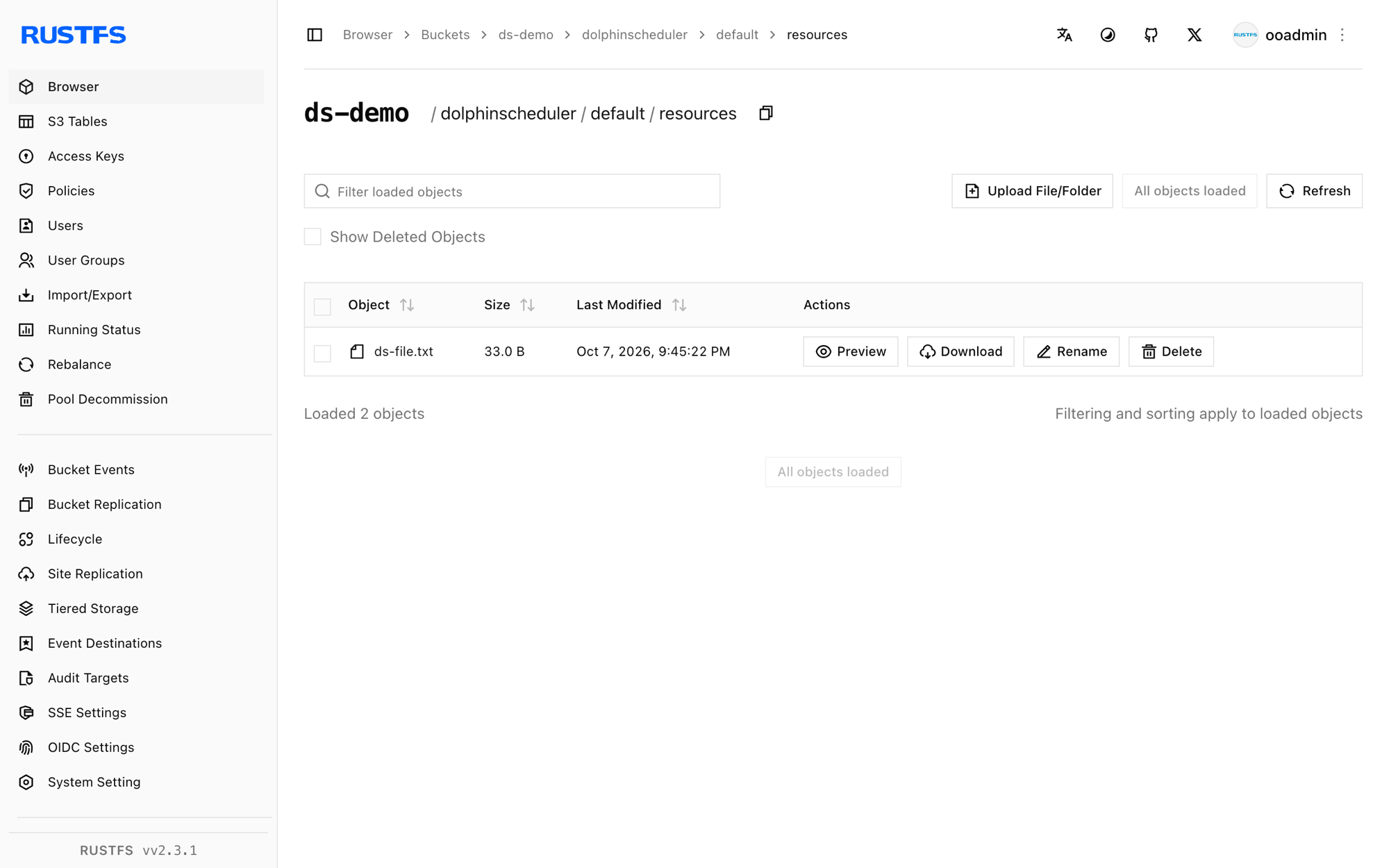Open OIDC Settings page
Screen dimensions: 1389x868
136,747
